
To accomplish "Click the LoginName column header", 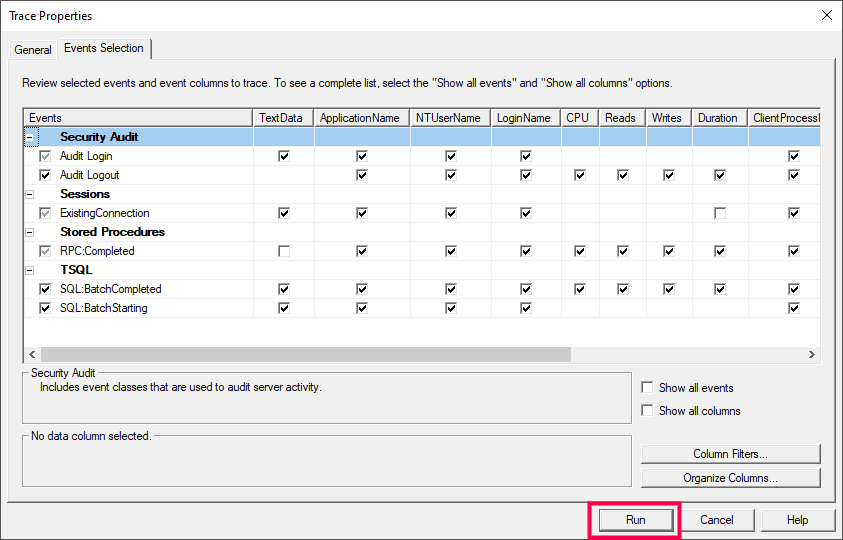I will 526,118.
